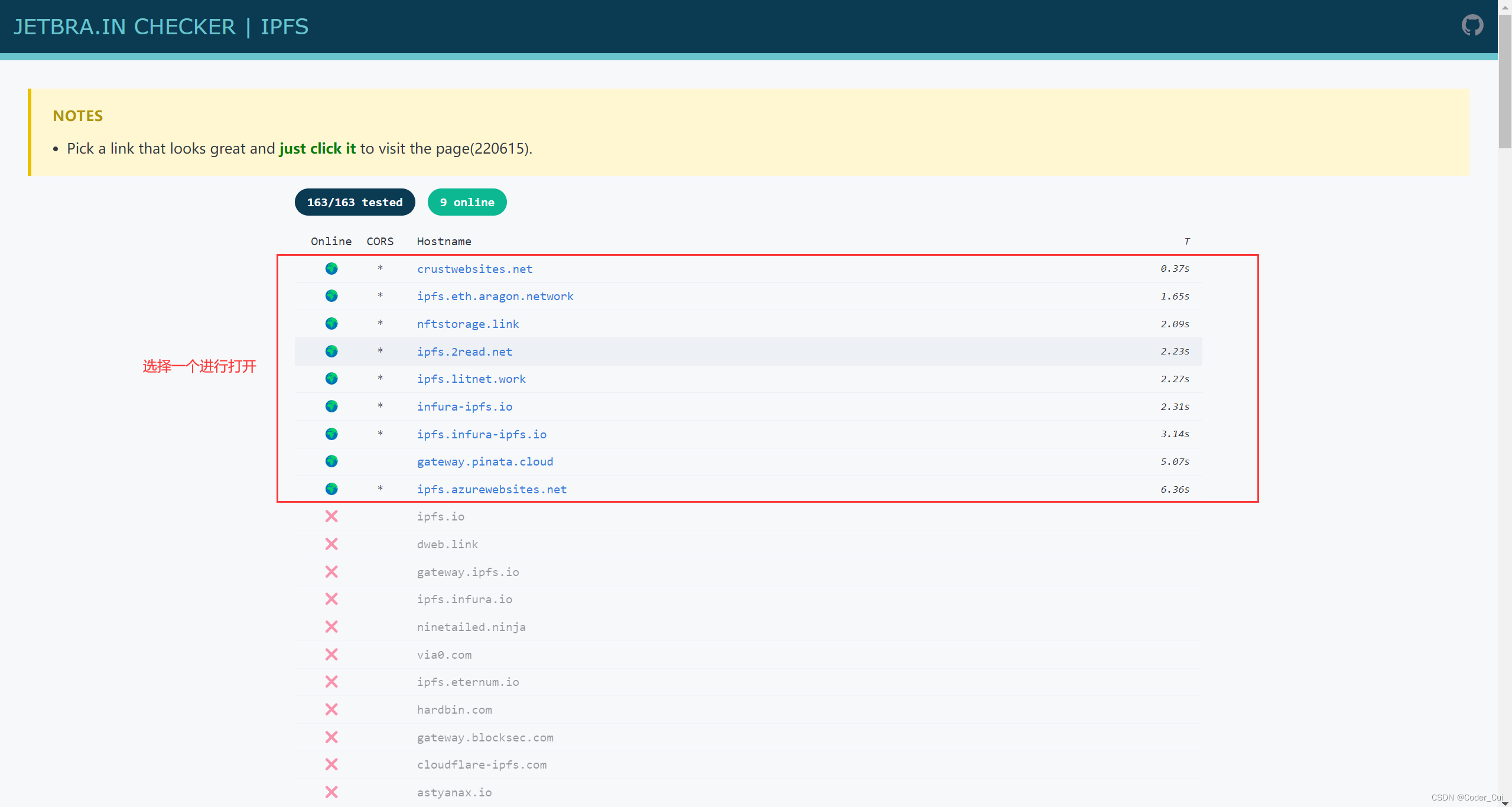Viewport: 1512px width, 807px height.
Task: Open the GitHub icon in header
Action: click(1472, 25)
